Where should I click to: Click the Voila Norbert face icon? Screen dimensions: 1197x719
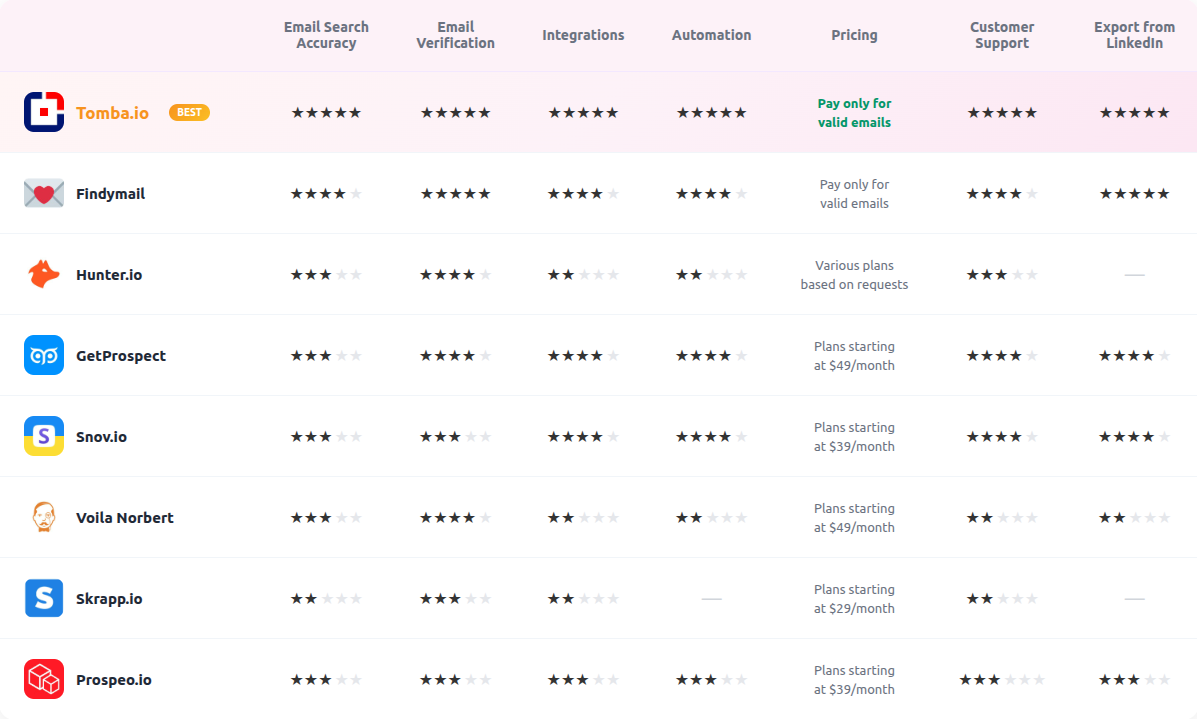point(44,517)
